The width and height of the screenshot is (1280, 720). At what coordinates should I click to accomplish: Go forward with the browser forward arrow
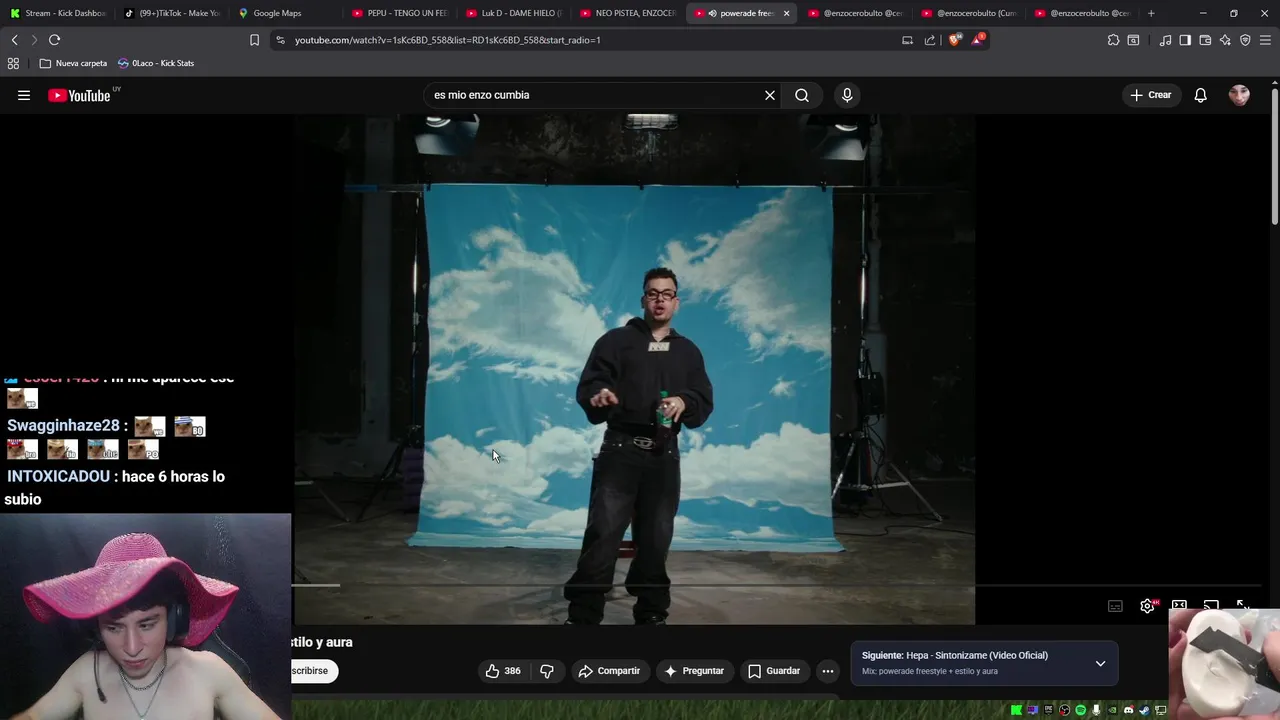(34, 40)
